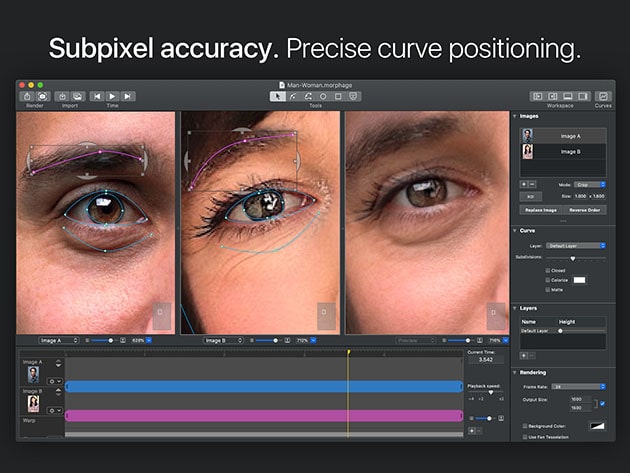The width and height of the screenshot is (630, 473).
Task: Switch to third Workspace layout icon
Action: (568, 96)
